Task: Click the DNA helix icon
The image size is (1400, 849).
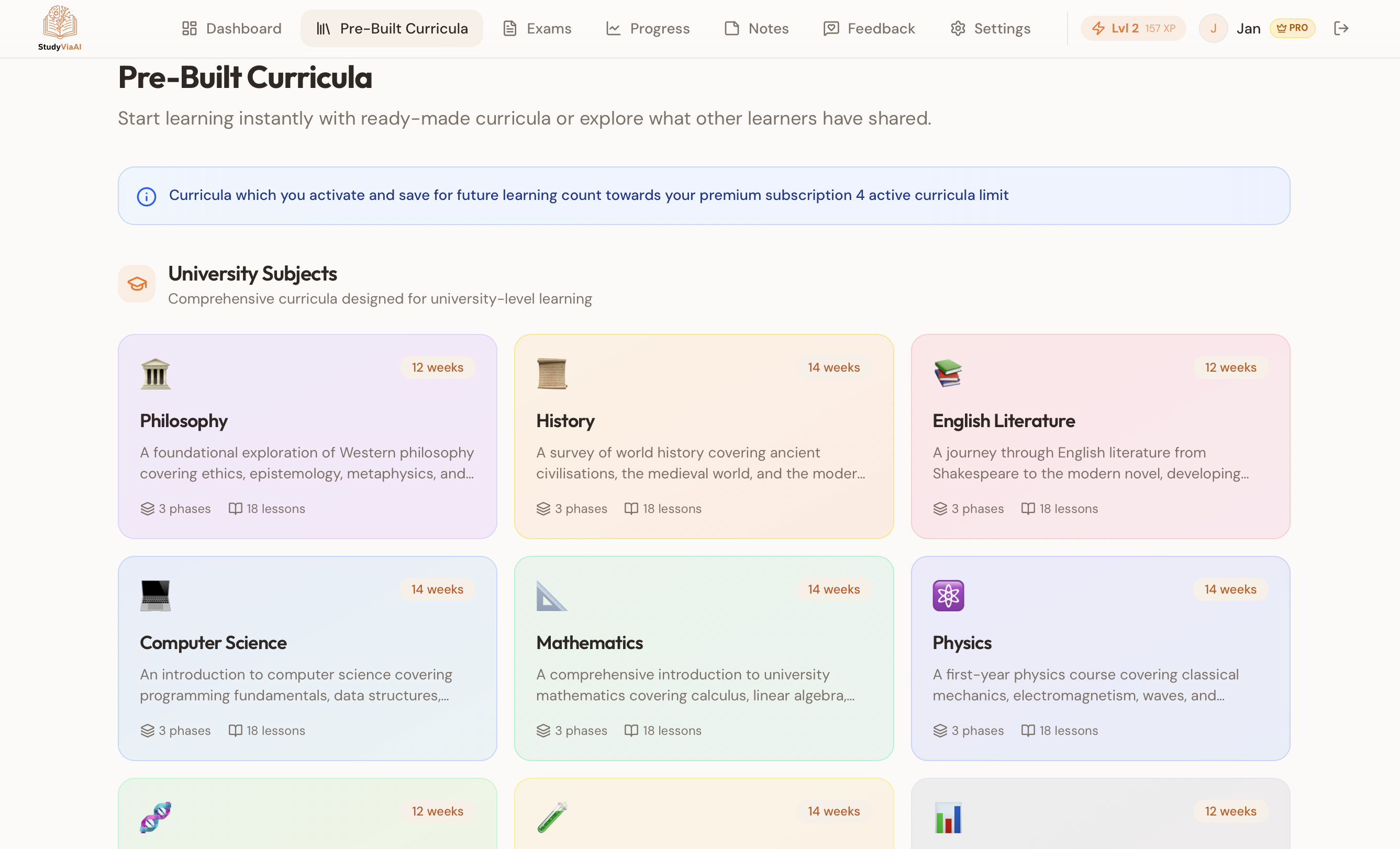Action: point(155,818)
